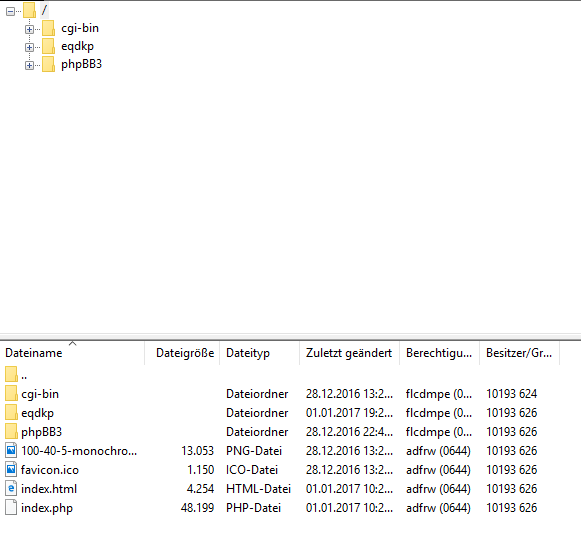Select the phpBB3 folder icon in tree
Screen dimensions: 581x558
[48, 64]
